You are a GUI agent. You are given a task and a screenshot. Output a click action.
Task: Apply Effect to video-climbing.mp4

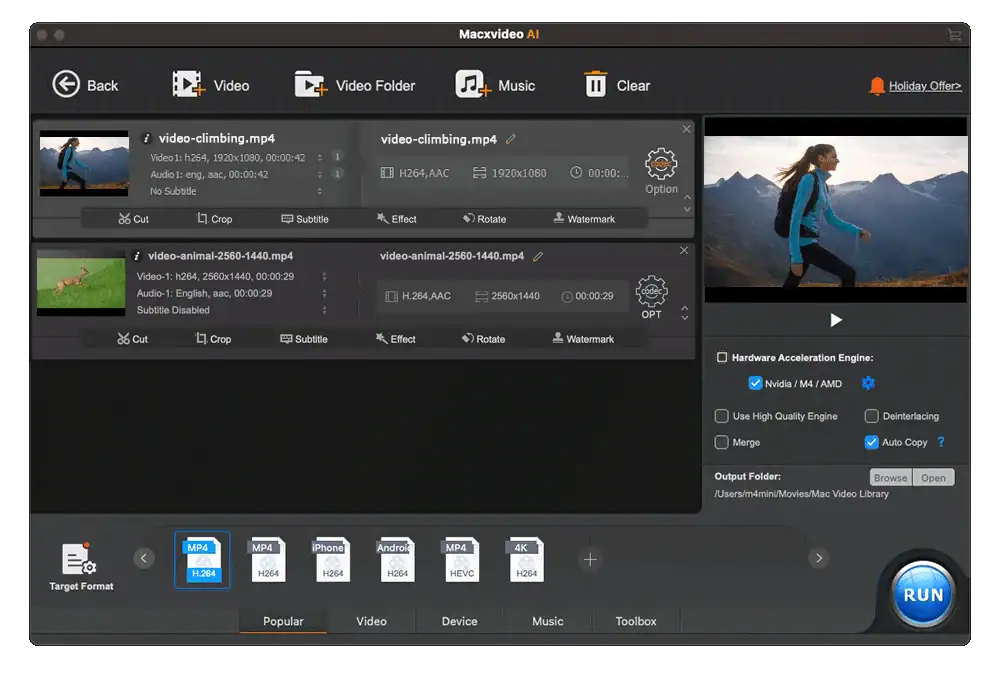pyautogui.click(x=396, y=219)
